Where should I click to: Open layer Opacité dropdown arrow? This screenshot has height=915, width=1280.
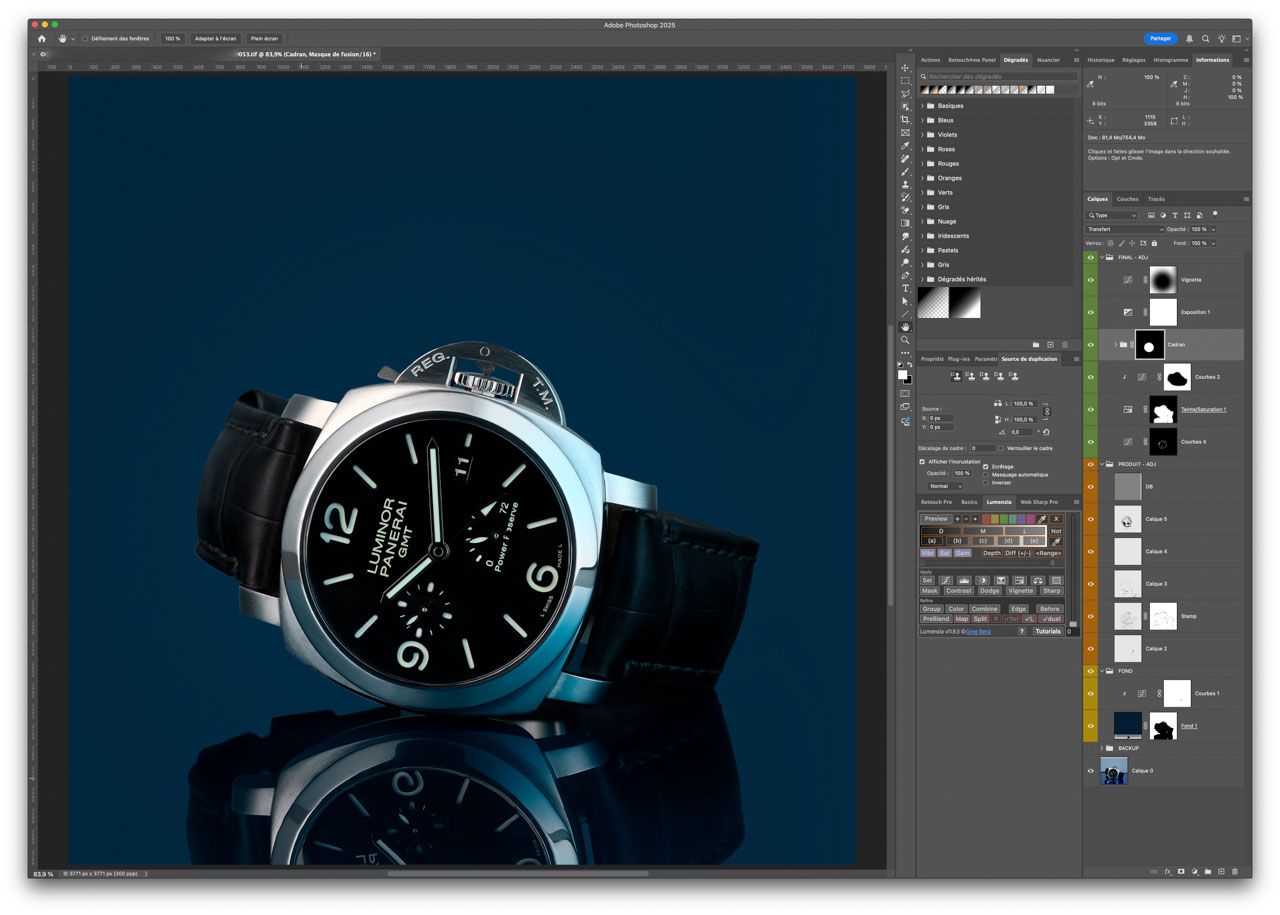(x=1212, y=229)
